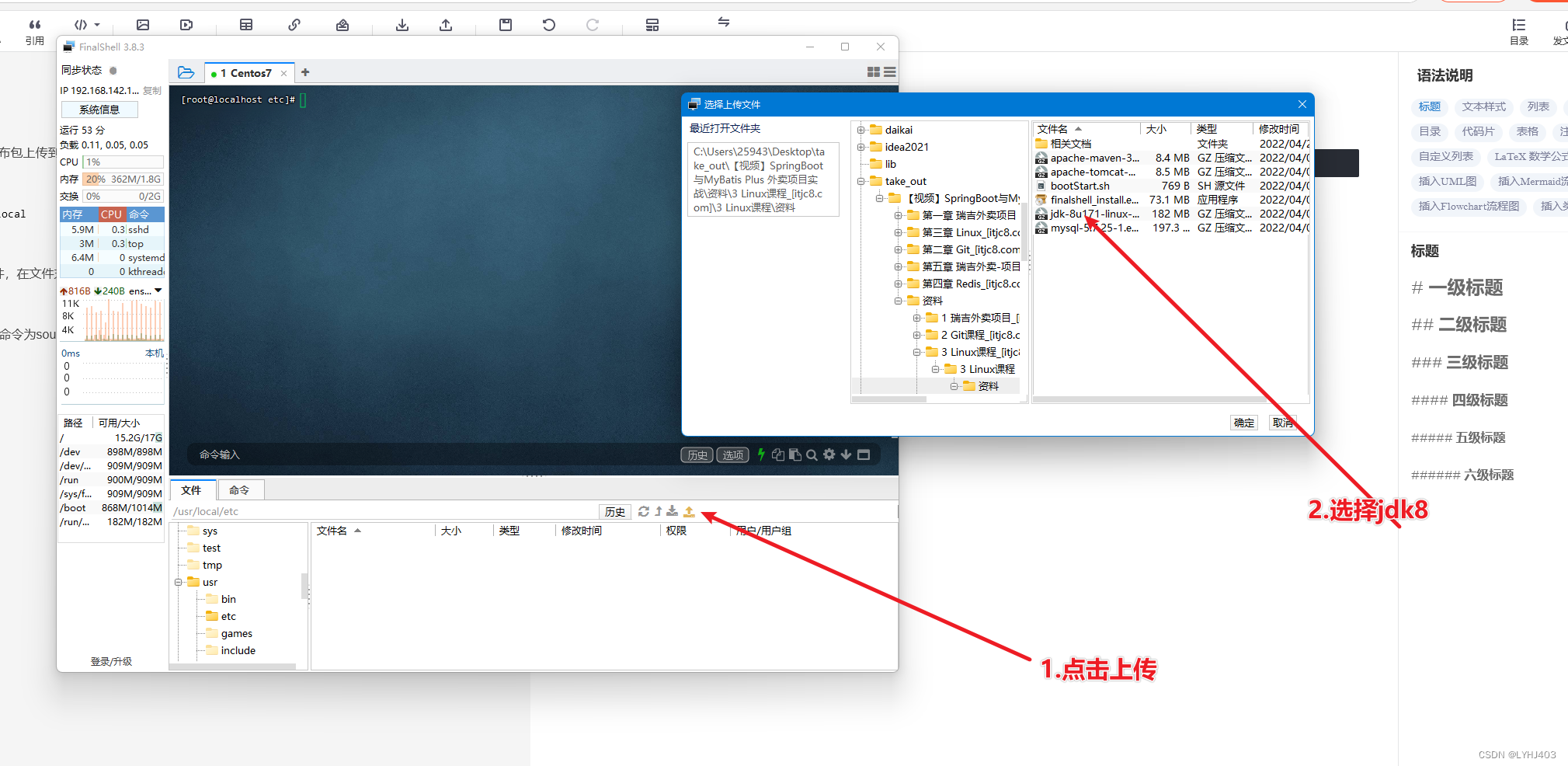1568x766 pixels.
Task: Click the undo icon in editor toolbar
Action: pos(549,25)
